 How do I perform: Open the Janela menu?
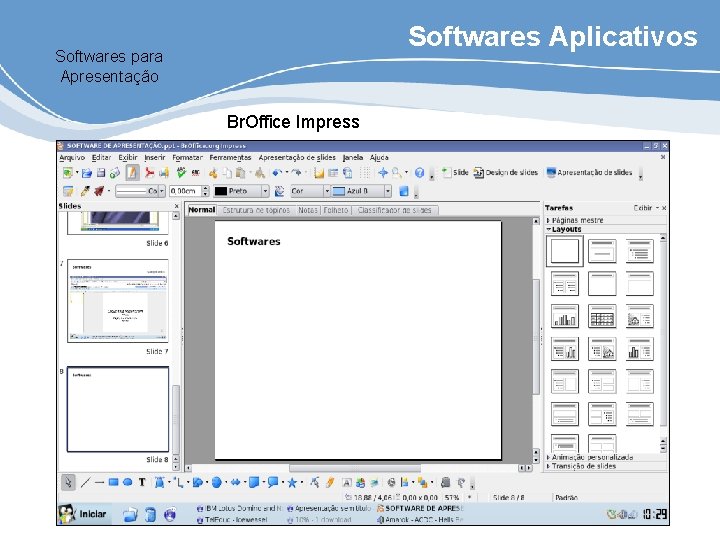coord(353,158)
